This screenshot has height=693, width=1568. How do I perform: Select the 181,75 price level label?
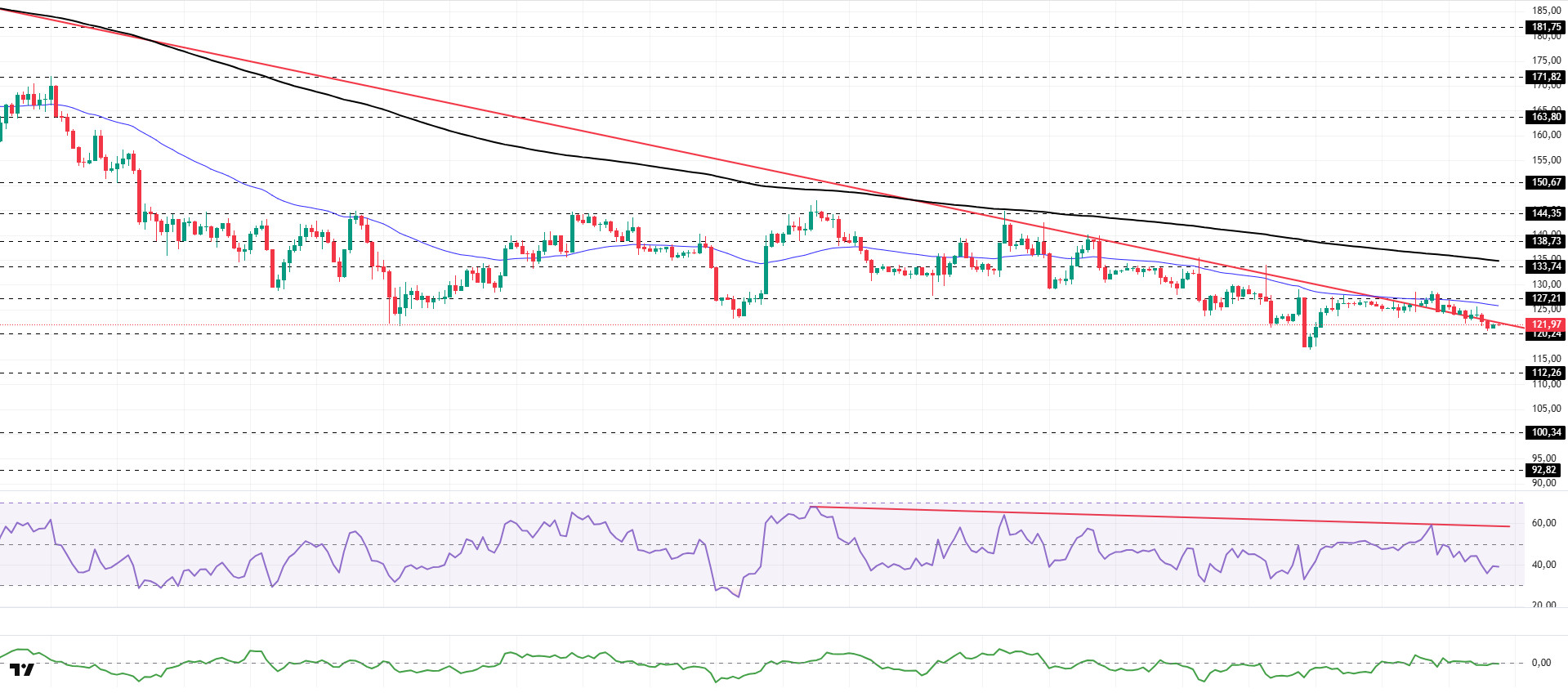1545,27
